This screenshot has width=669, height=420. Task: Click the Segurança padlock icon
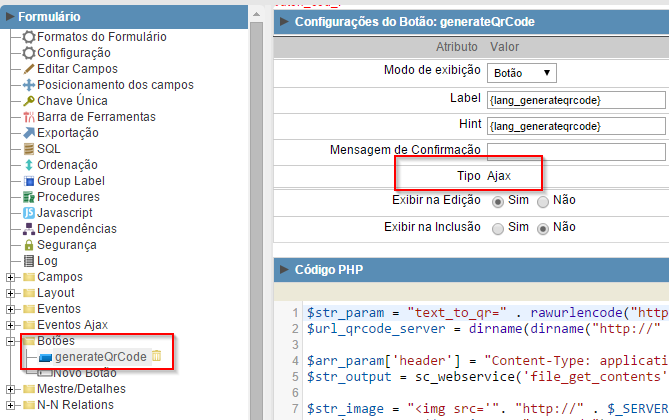click(x=29, y=245)
